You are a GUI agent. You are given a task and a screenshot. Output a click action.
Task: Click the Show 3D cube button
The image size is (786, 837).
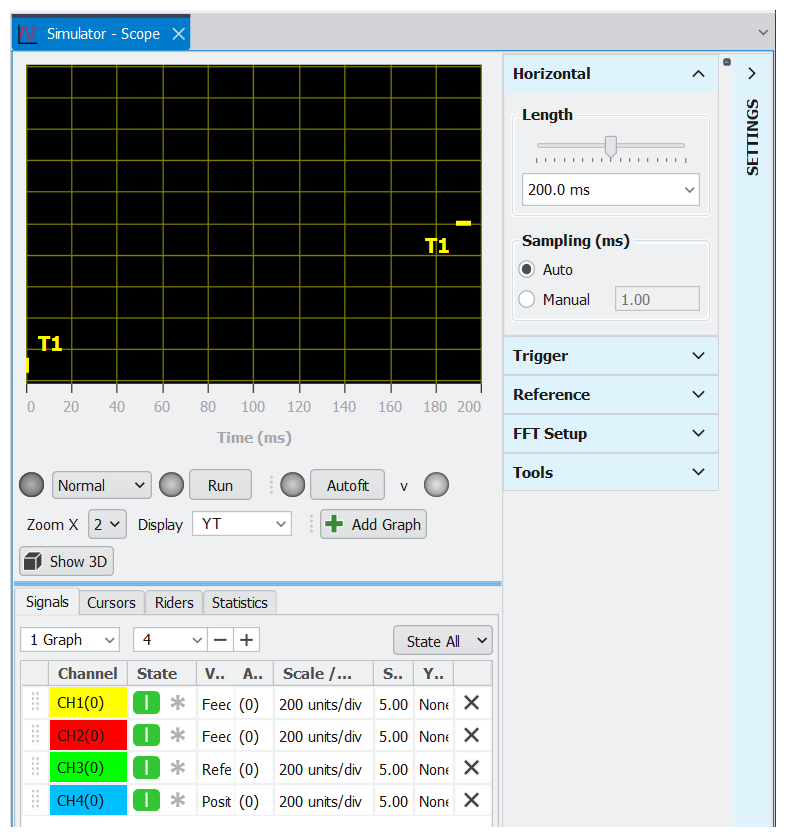66,561
